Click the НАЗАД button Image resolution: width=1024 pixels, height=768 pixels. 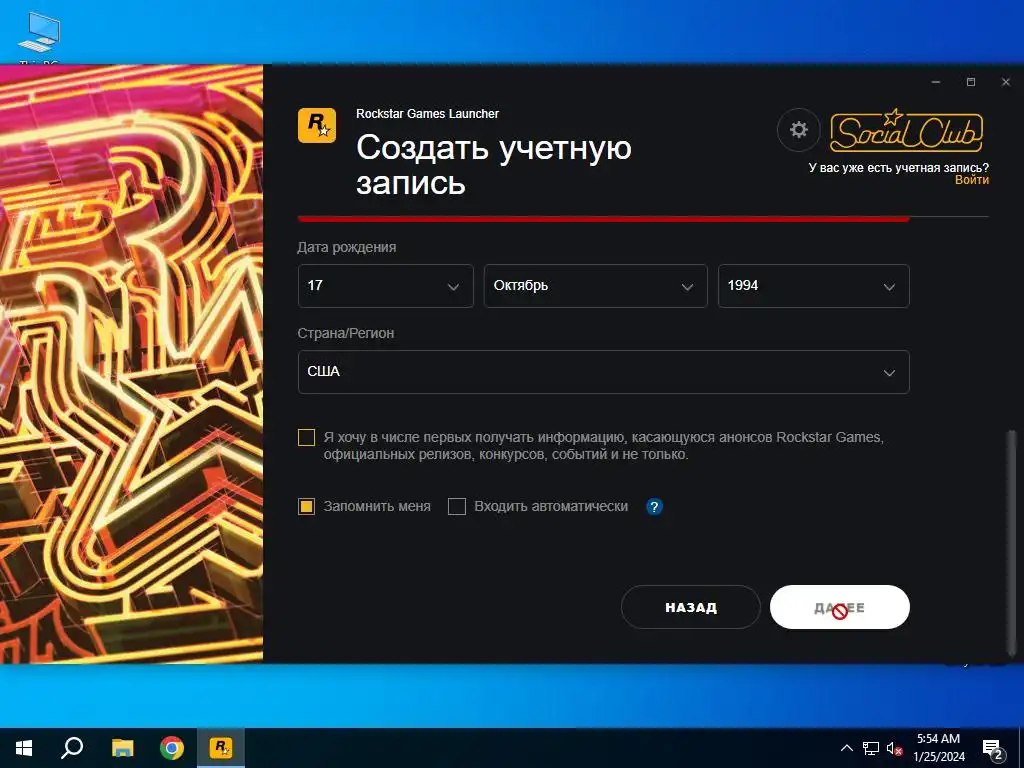tap(691, 607)
